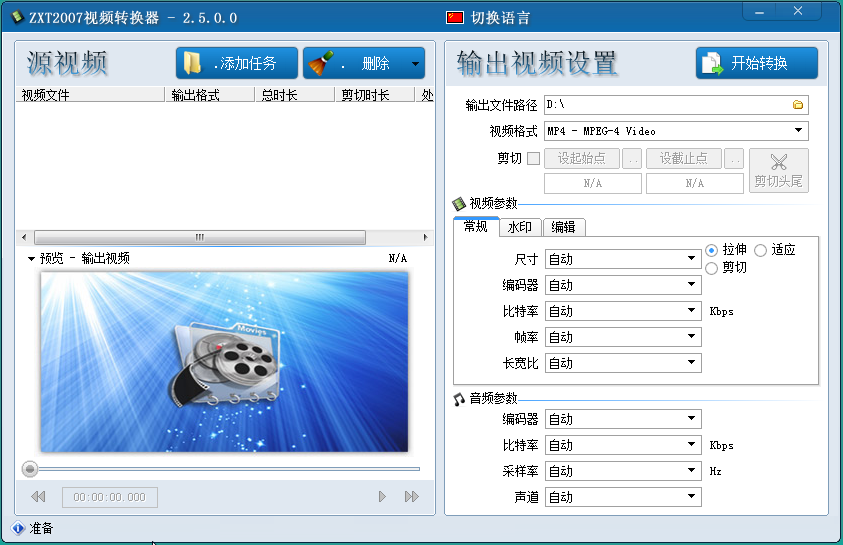This screenshot has width=843, height=545.
Task: Click the 设起始点 button
Action: [582, 159]
